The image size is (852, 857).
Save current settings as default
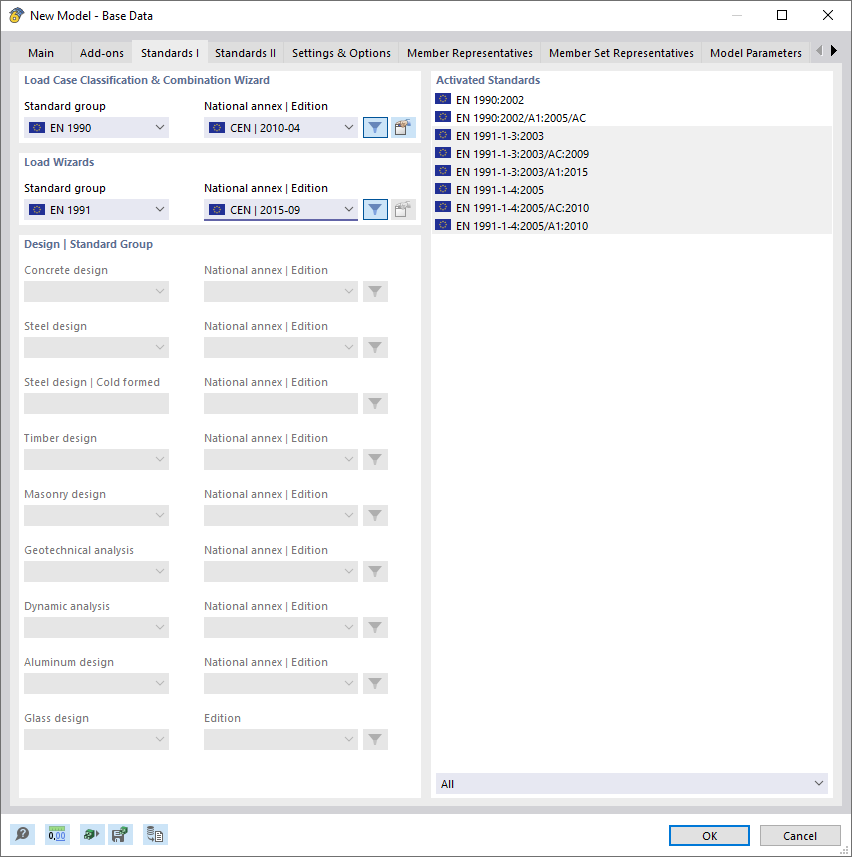(x=121, y=834)
